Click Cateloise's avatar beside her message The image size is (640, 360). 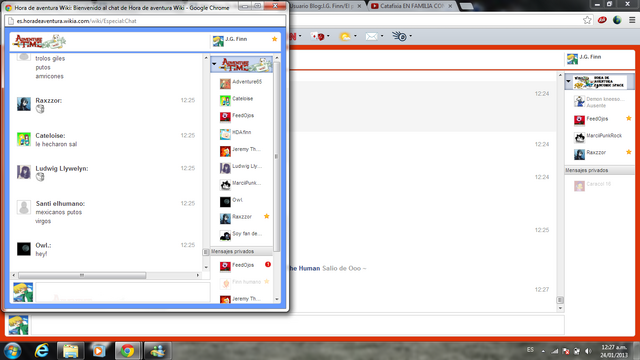tap(24, 139)
